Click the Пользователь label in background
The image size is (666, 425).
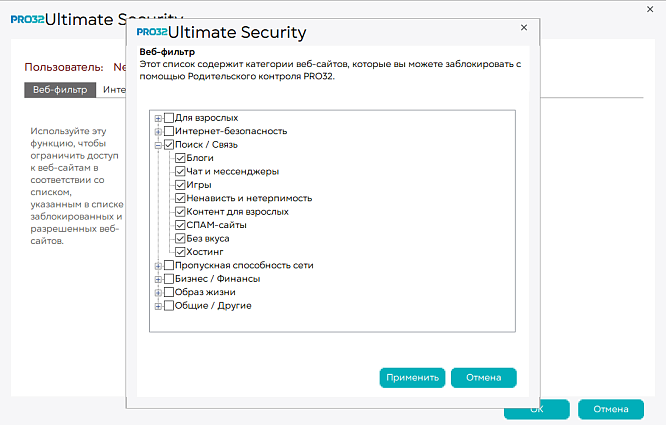coord(64,68)
